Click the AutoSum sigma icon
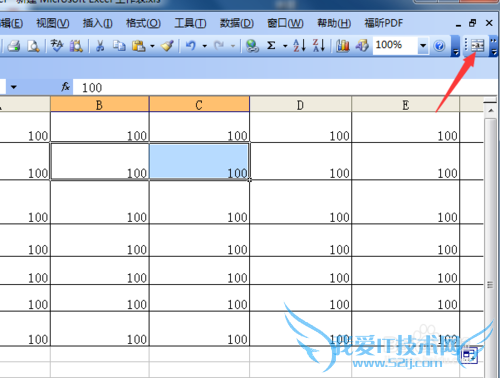The width and height of the screenshot is (500, 378). tap(271, 45)
